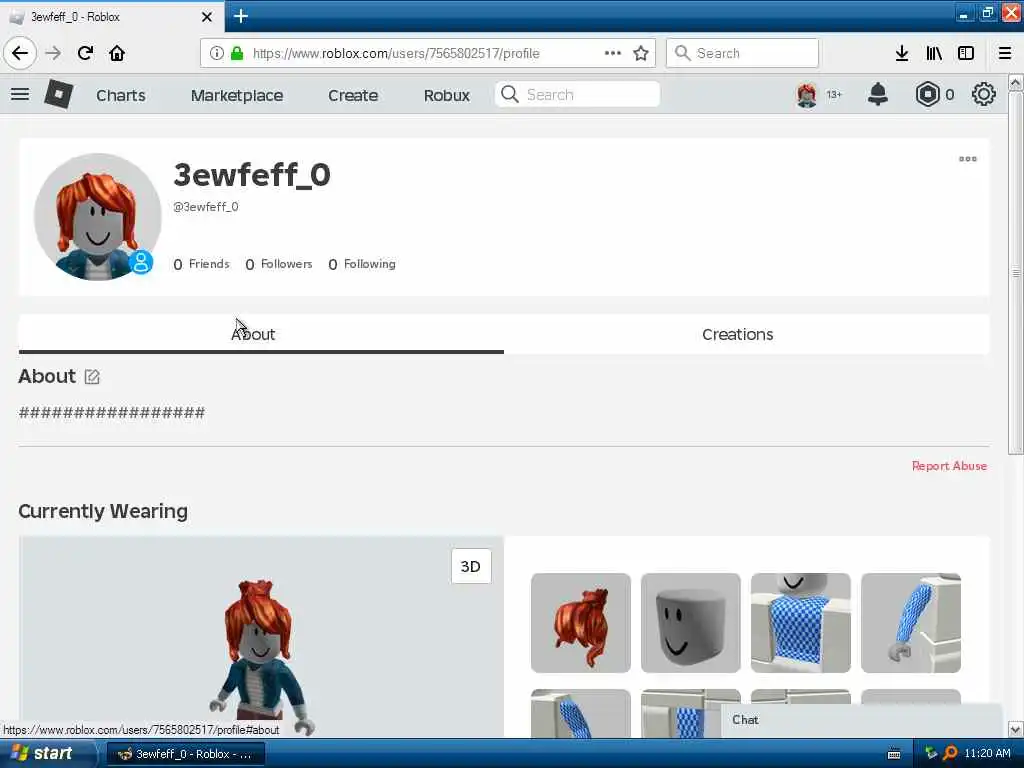
Task: Click the page scrollbar up arrow
Action: [x=1016, y=83]
